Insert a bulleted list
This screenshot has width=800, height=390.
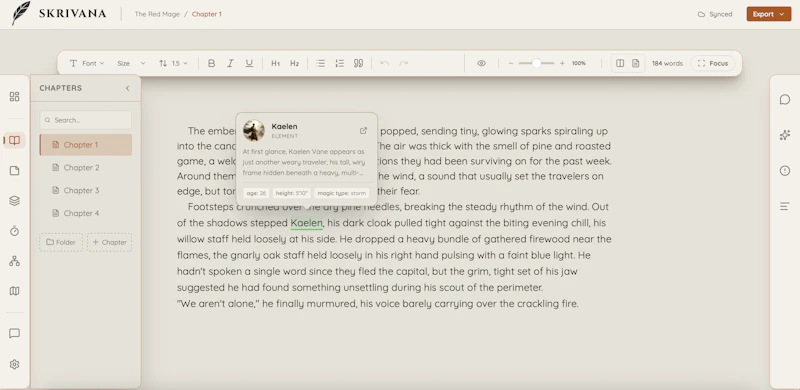tap(320, 63)
